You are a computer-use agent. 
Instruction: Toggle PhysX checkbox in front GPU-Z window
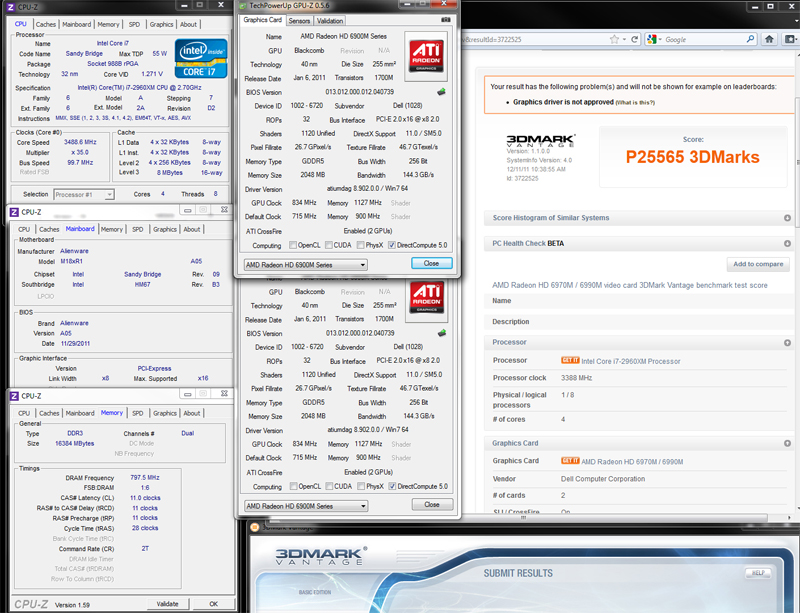tap(361, 245)
